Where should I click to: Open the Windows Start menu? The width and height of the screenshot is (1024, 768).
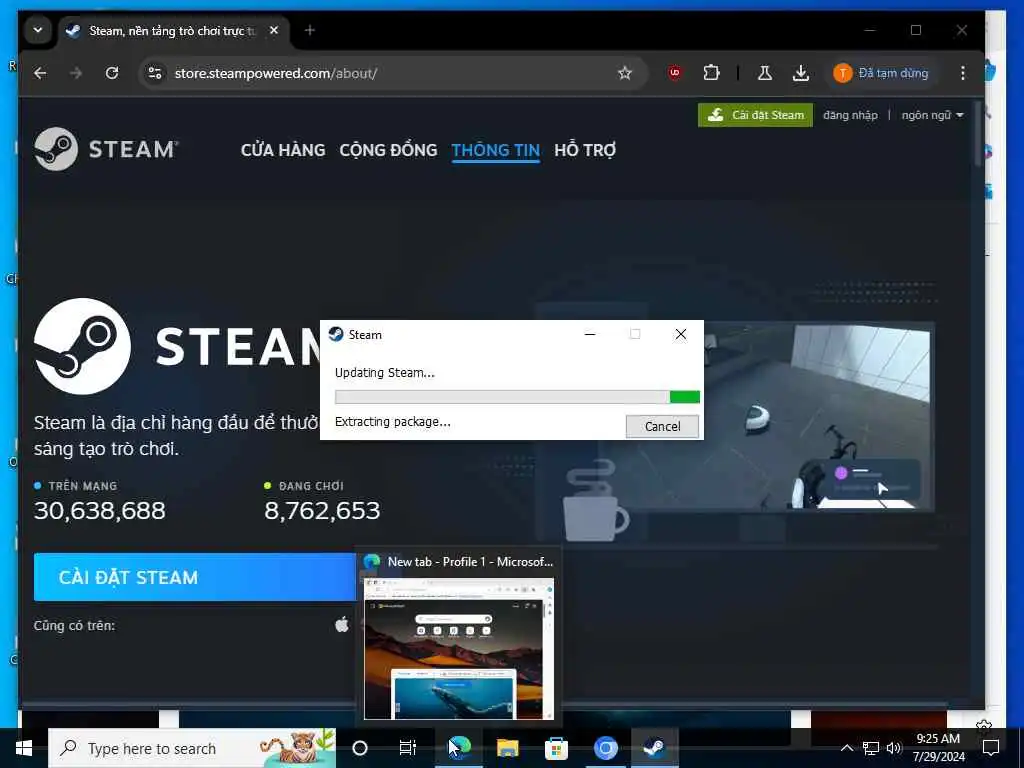pyautogui.click(x=24, y=748)
